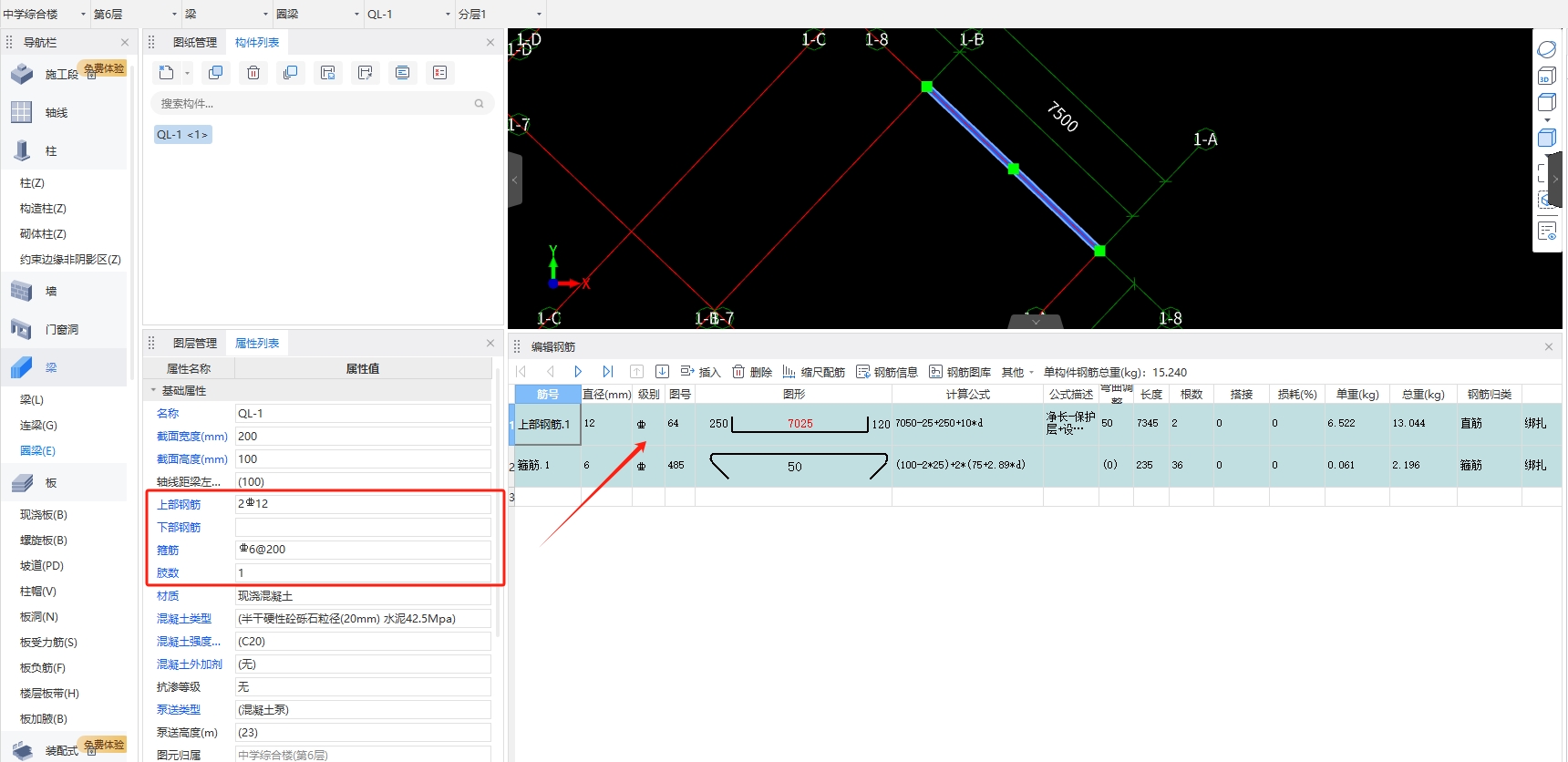
Task: Close the 导航栏 navigation panel
Action: click(125, 43)
